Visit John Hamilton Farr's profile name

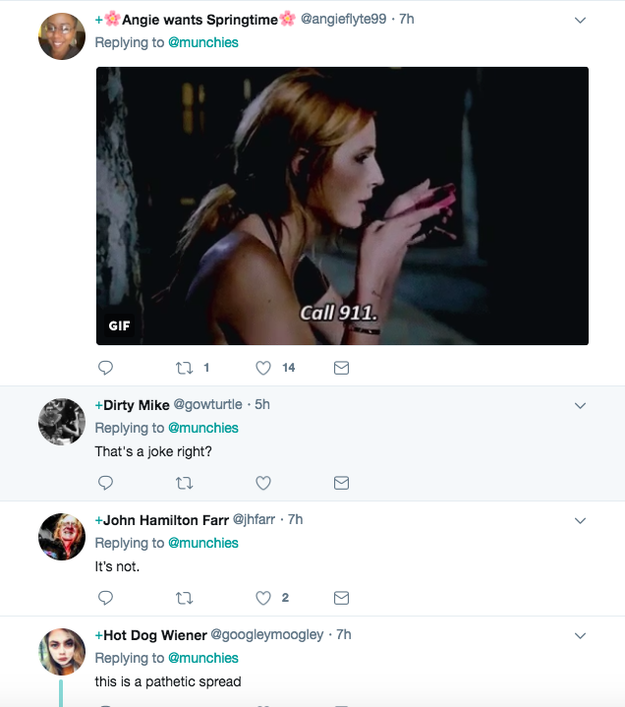pos(165,520)
